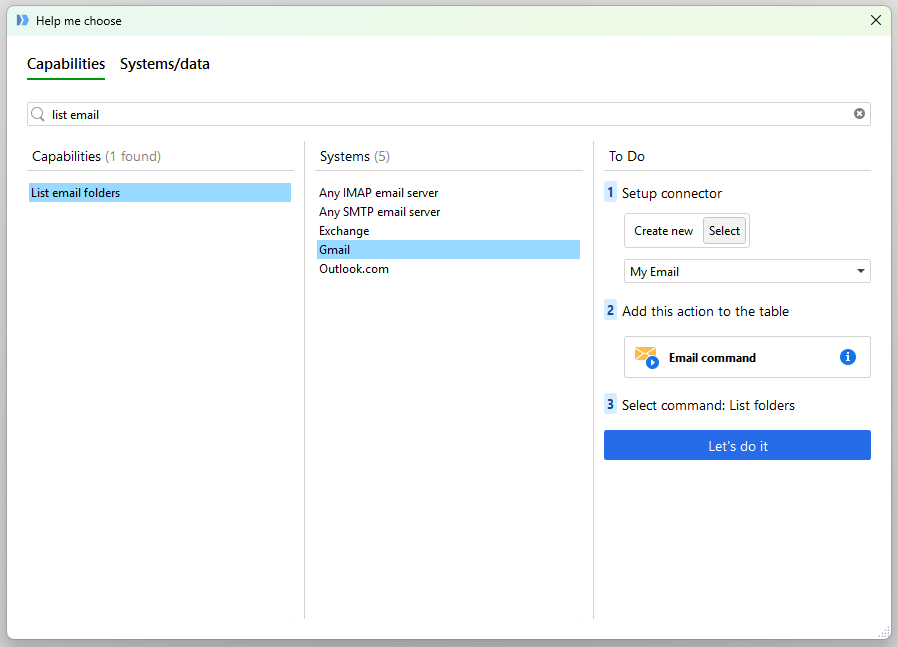This screenshot has width=898, height=647.
Task: Choose the Select connector option
Action: 724,231
